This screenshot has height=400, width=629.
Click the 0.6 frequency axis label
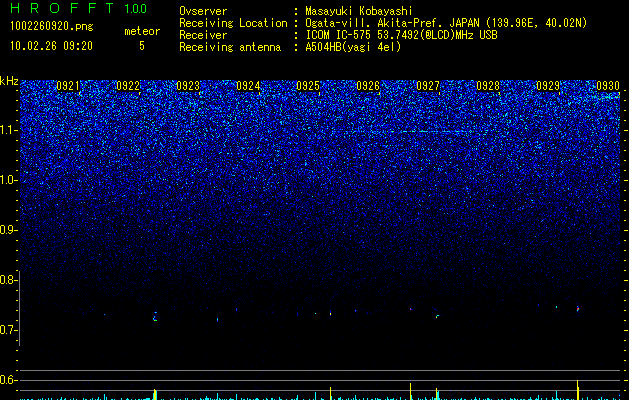point(7,380)
